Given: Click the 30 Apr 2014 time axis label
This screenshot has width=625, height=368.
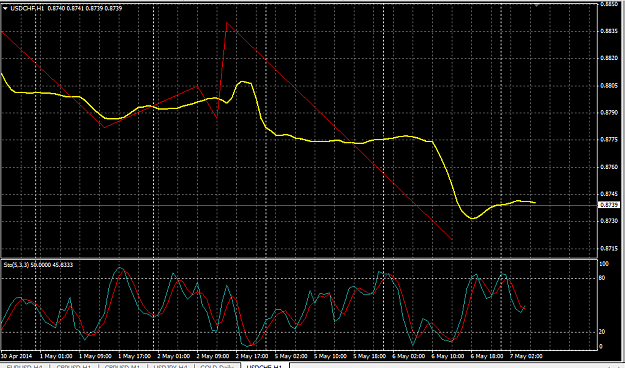Looking at the screenshot, I should tap(16, 356).
